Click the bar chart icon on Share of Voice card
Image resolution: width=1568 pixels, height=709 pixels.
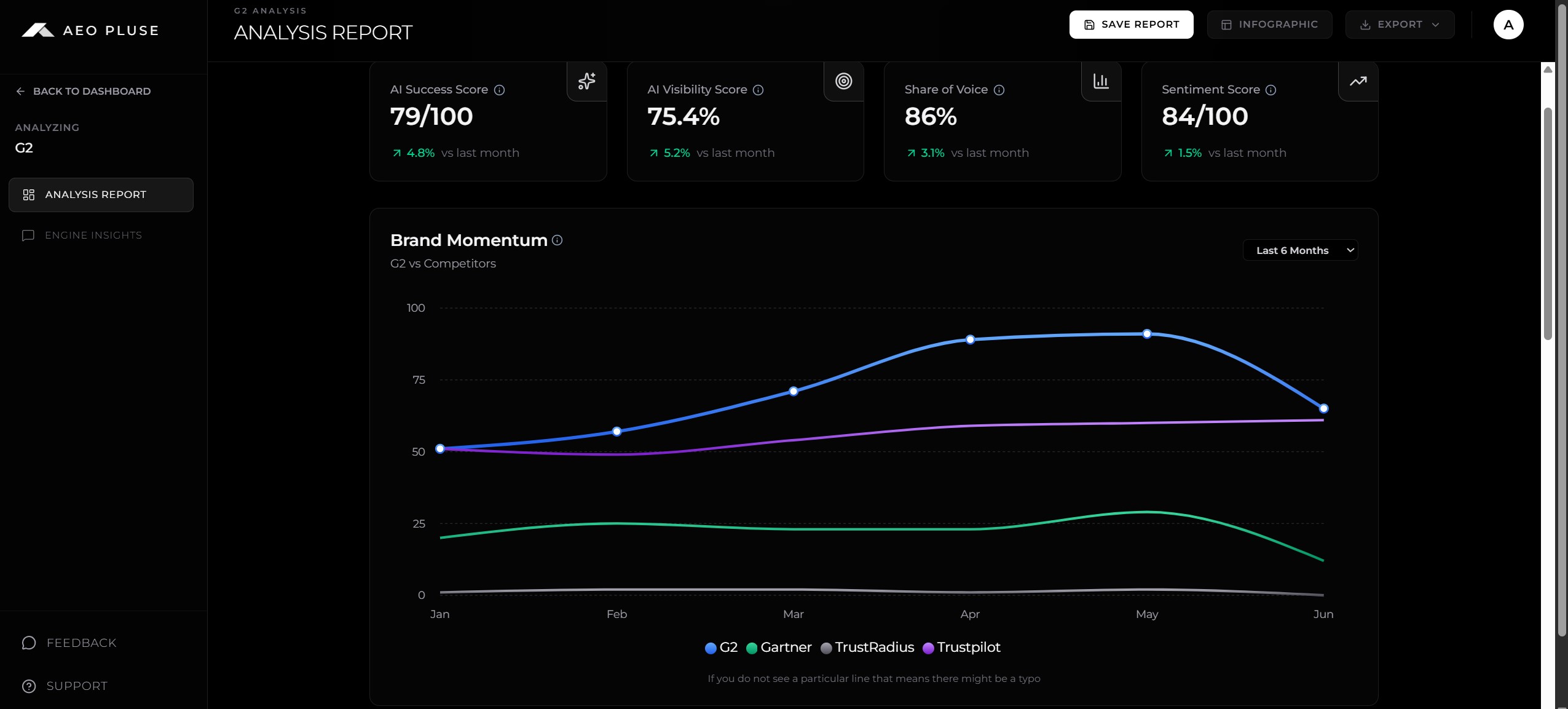(1100, 81)
